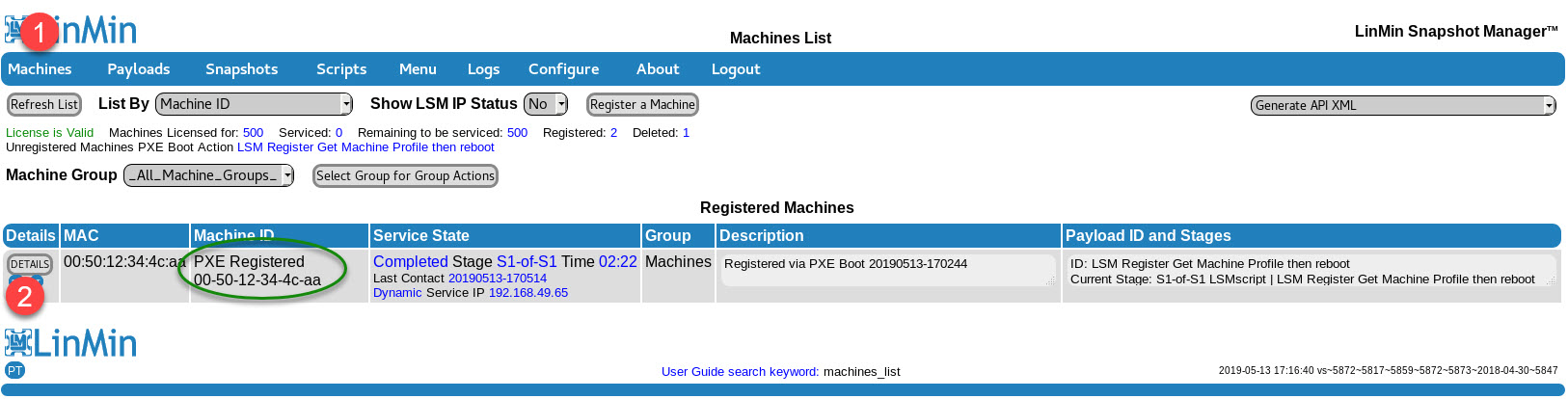Open the LSM Register Get Machine Profile link
1568x399 pixels.
point(365,147)
